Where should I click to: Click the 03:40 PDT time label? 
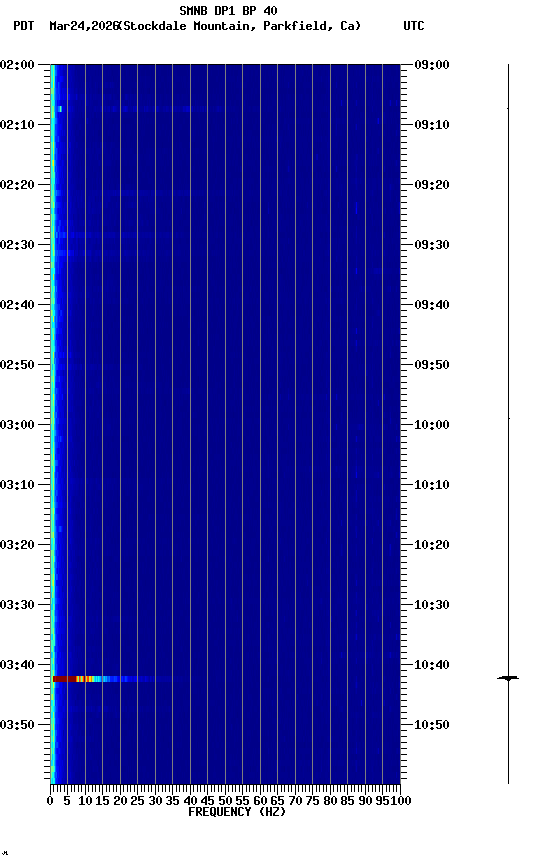[17, 665]
